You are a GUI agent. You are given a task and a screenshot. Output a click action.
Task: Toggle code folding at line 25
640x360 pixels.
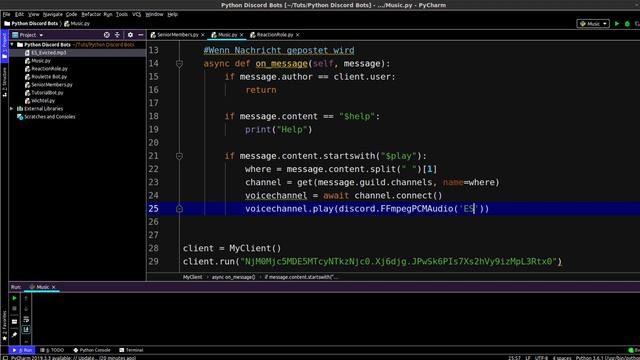coord(179,209)
